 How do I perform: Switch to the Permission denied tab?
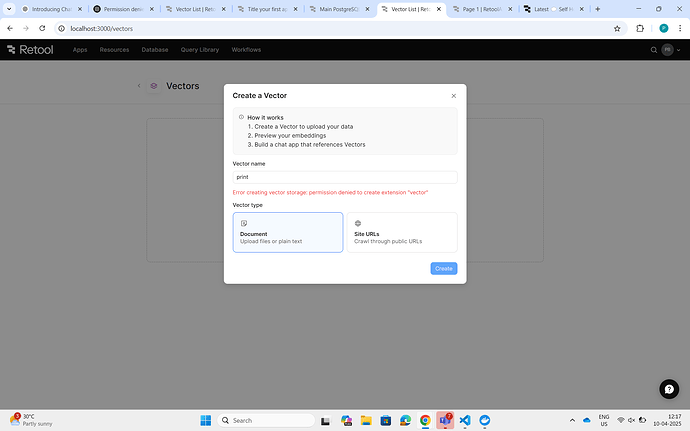click(124, 9)
